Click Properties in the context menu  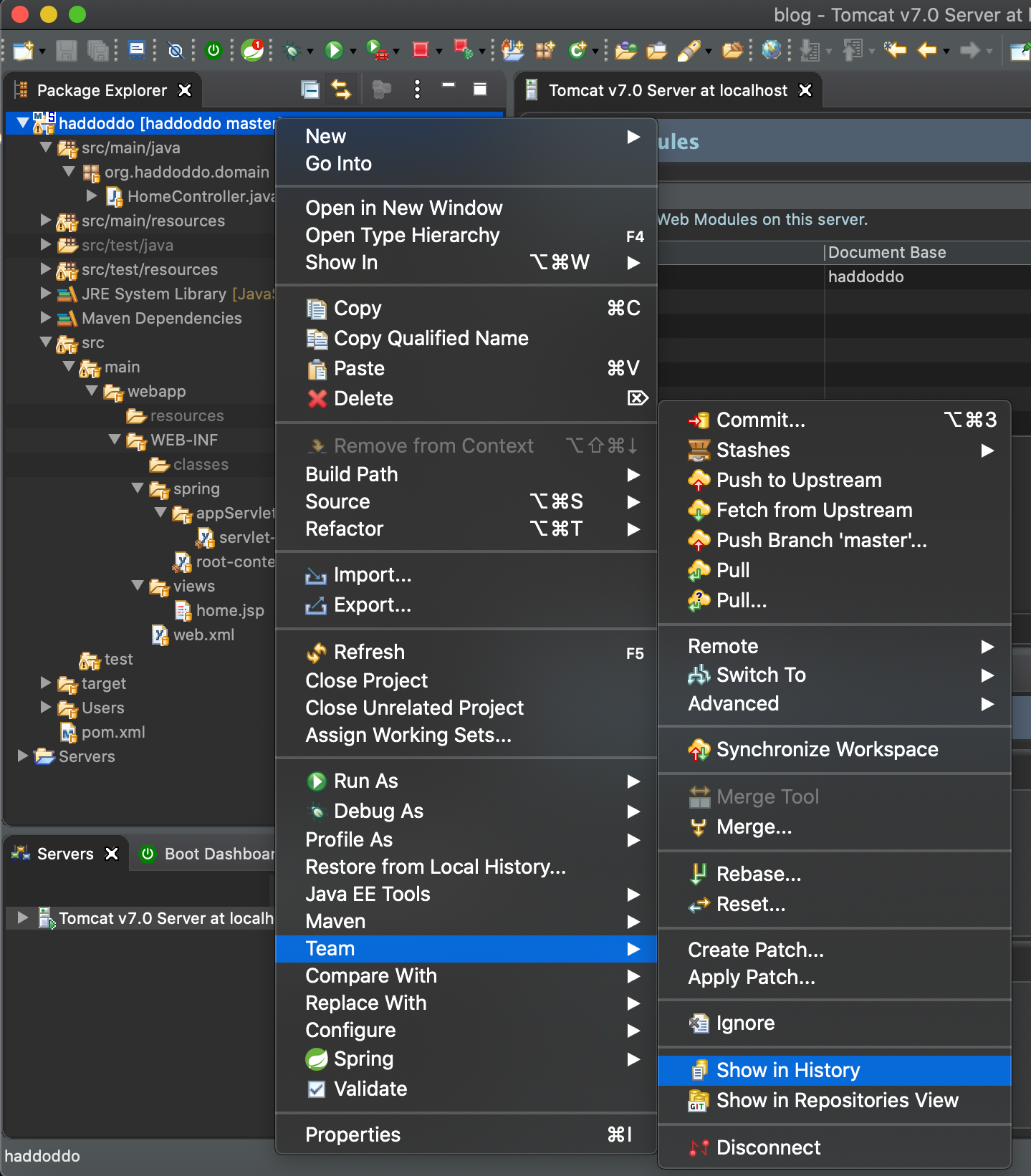466,1134
